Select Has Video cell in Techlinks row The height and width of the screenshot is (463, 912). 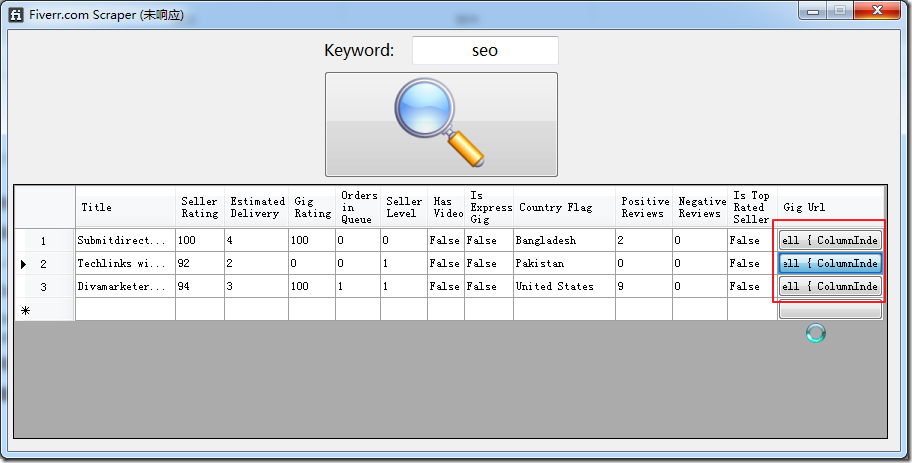pos(446,263)
